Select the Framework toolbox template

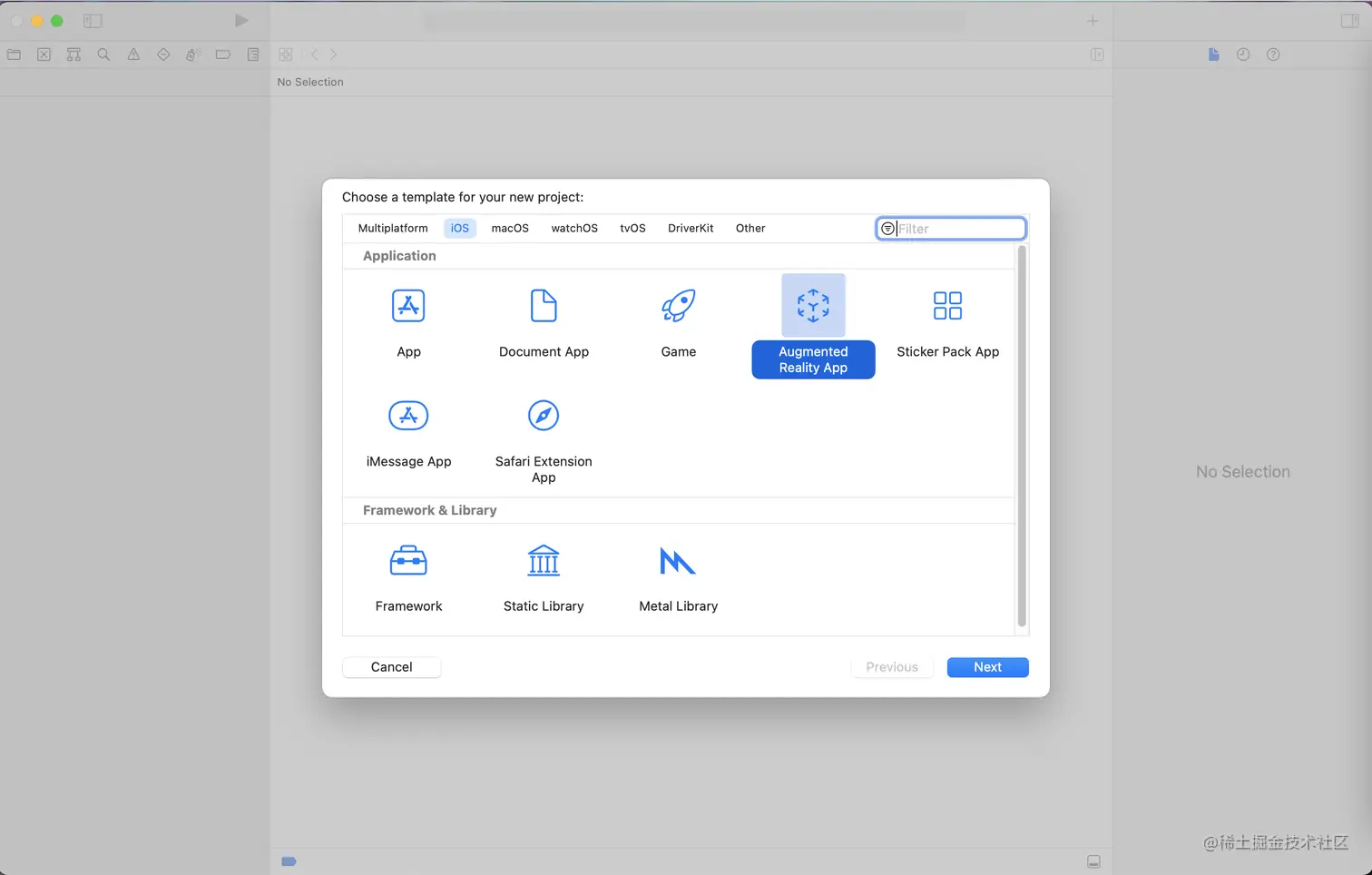(408, 561)
